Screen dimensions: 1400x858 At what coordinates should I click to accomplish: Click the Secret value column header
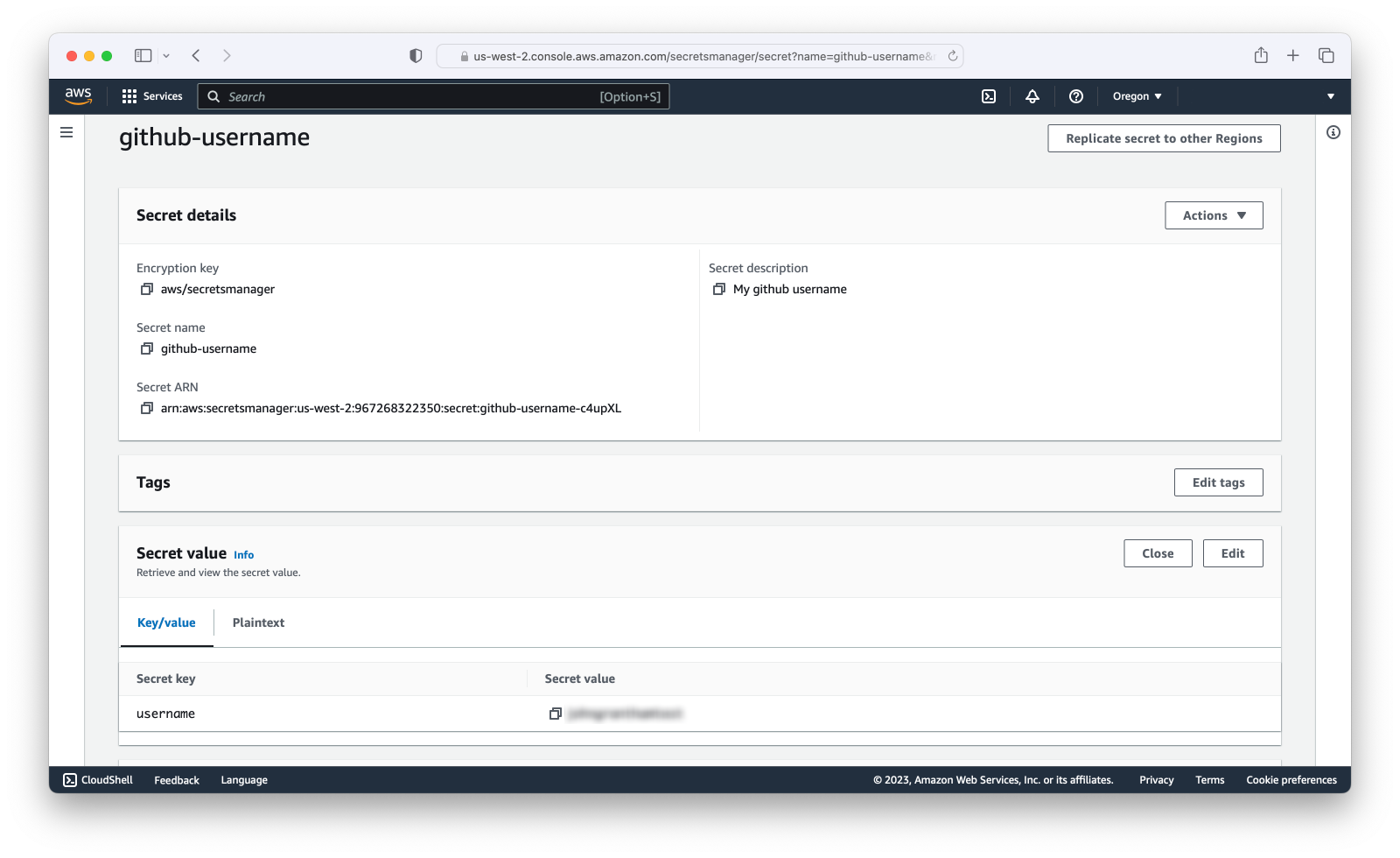coord(579,679)
